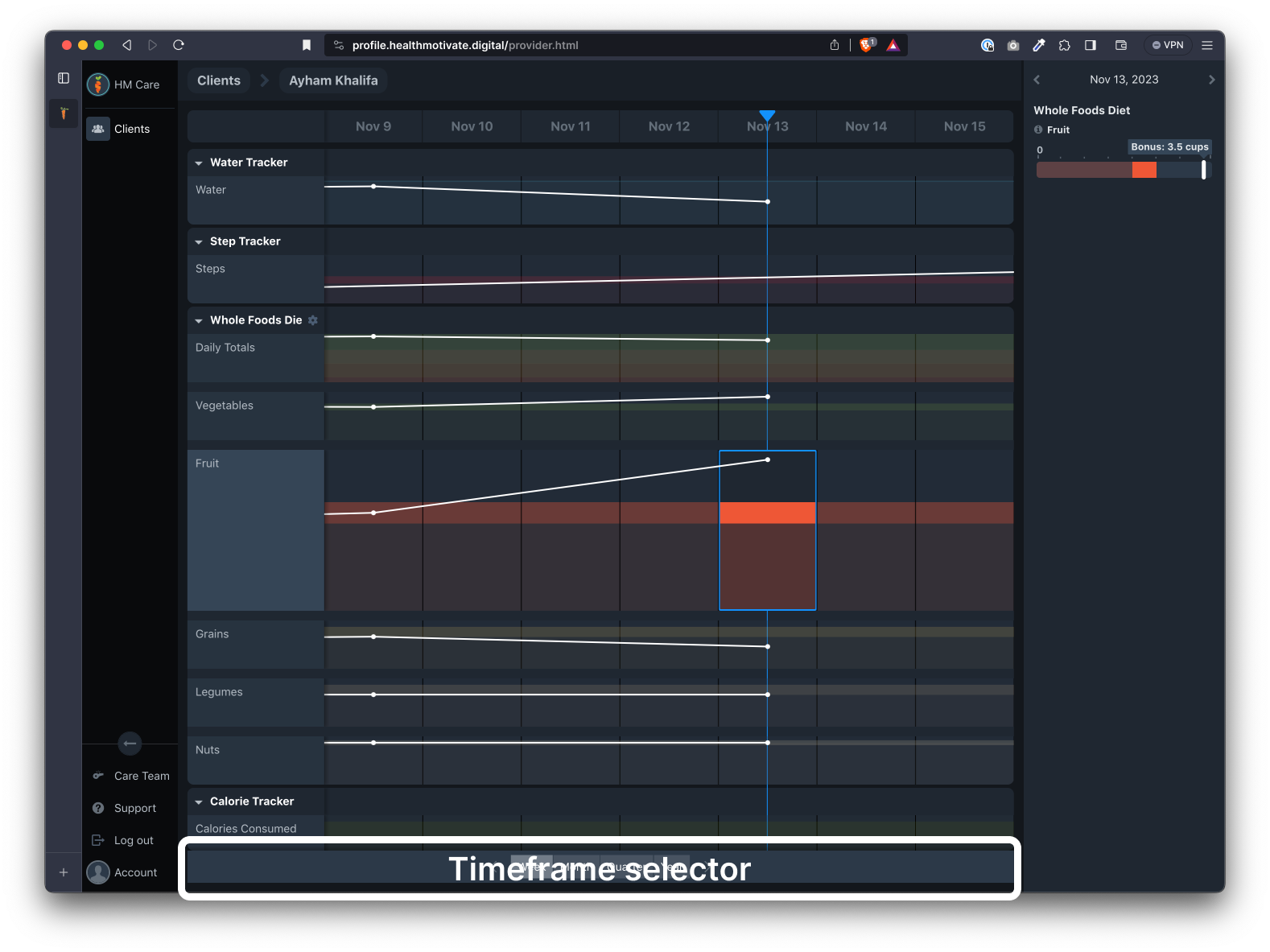Select the Grains row label
Screen dimensions: 1270x952
click(212, 634)
